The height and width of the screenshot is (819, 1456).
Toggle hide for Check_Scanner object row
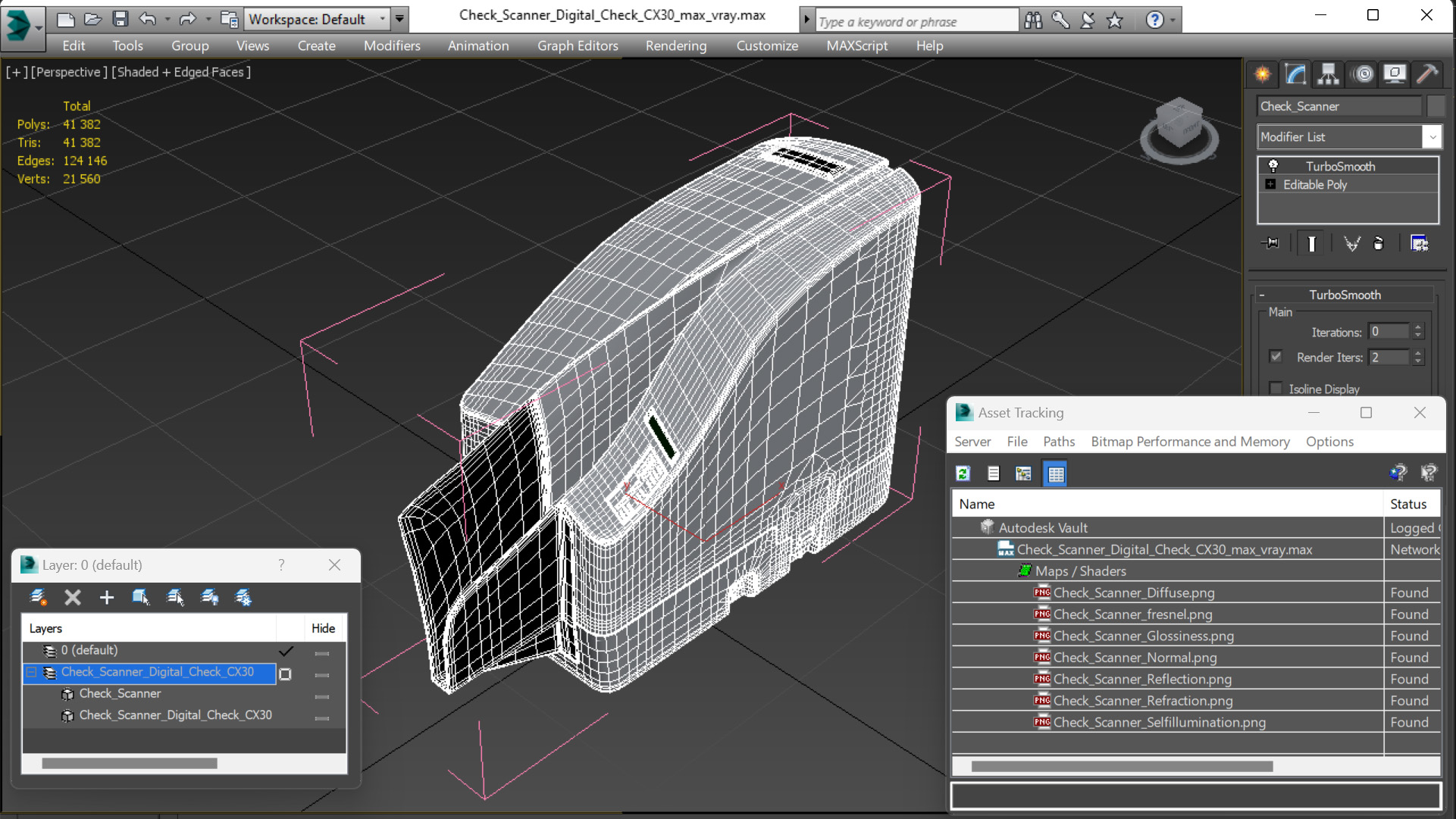[x=322, y=696]
